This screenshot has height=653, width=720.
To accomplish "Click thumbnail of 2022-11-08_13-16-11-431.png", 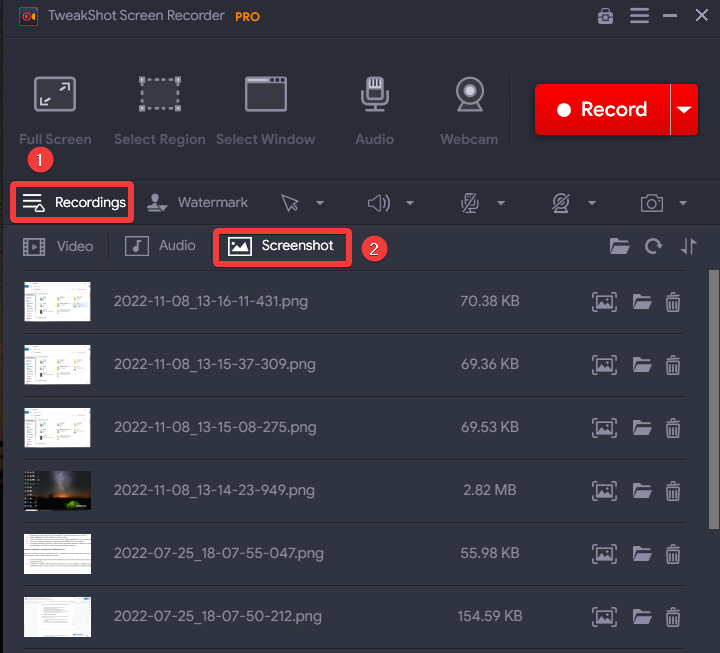I will 57,301.
